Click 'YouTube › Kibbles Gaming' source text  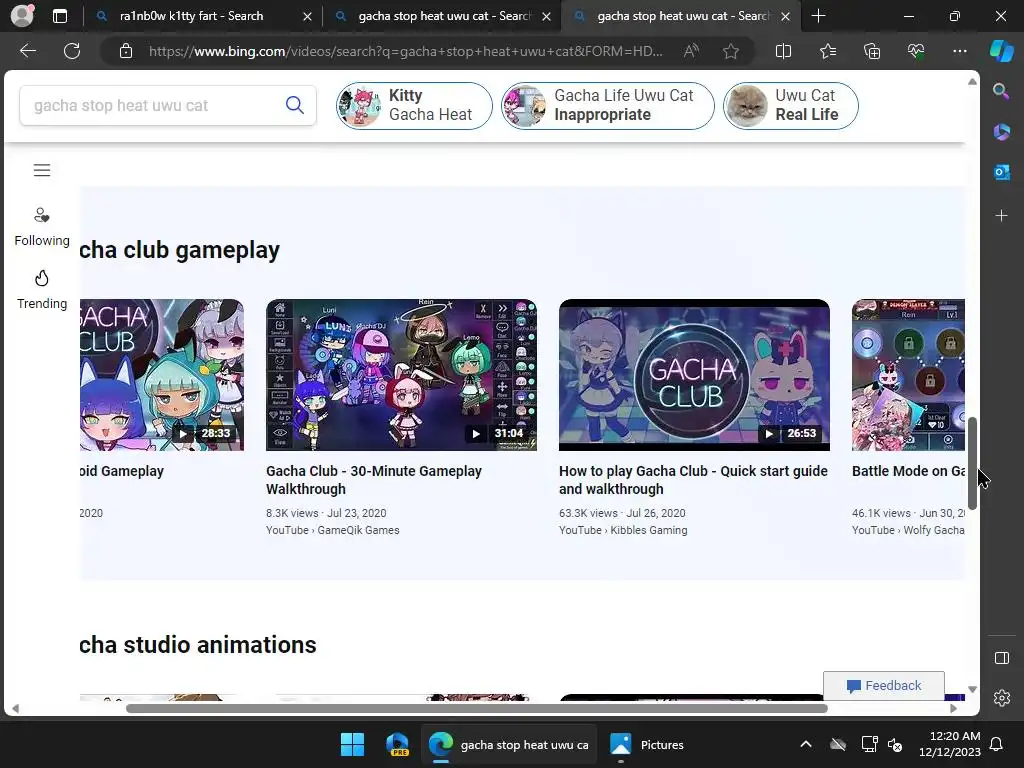pos(623,530)
